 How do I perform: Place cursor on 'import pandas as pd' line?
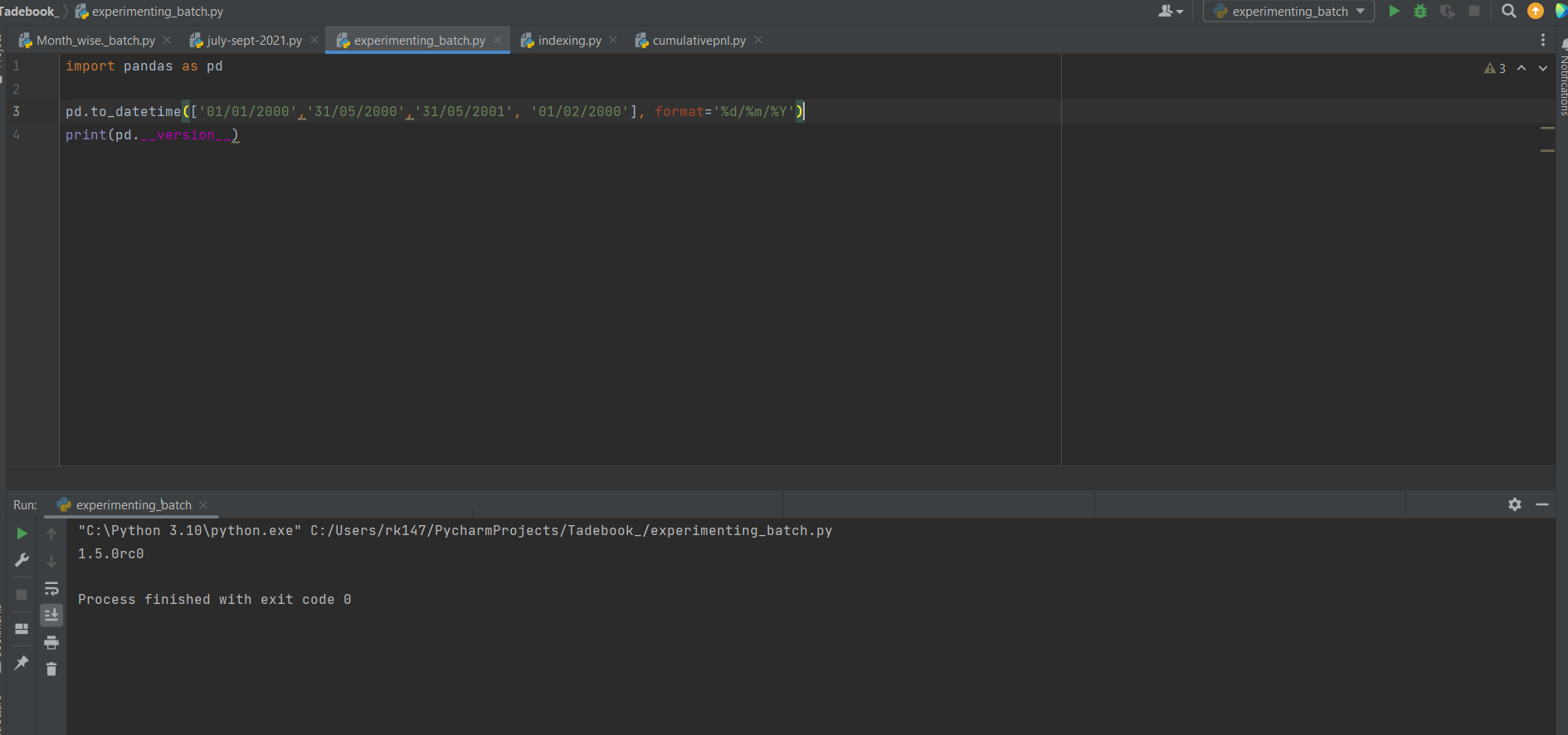[144, 66]
